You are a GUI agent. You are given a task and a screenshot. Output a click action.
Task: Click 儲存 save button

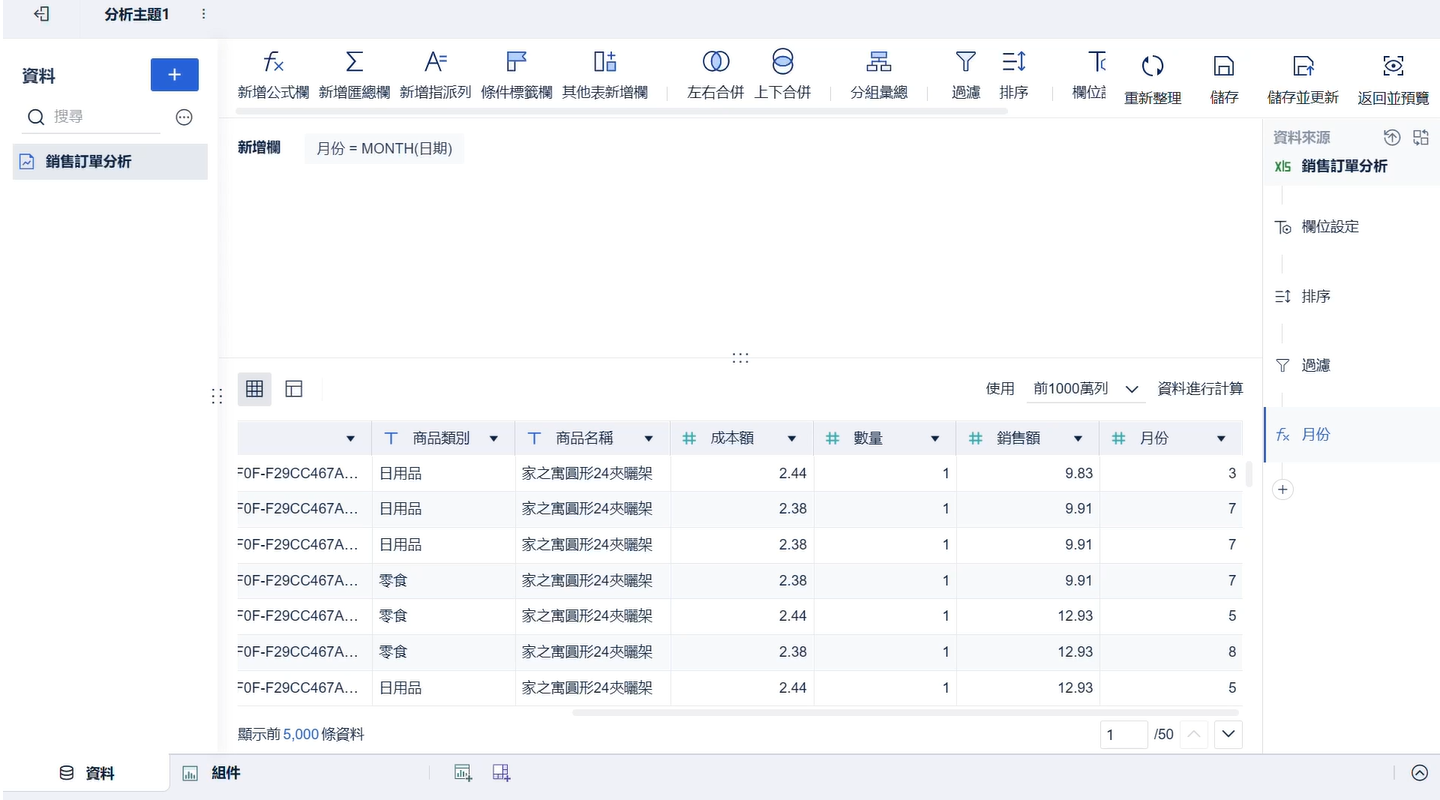pos(1224,79)
